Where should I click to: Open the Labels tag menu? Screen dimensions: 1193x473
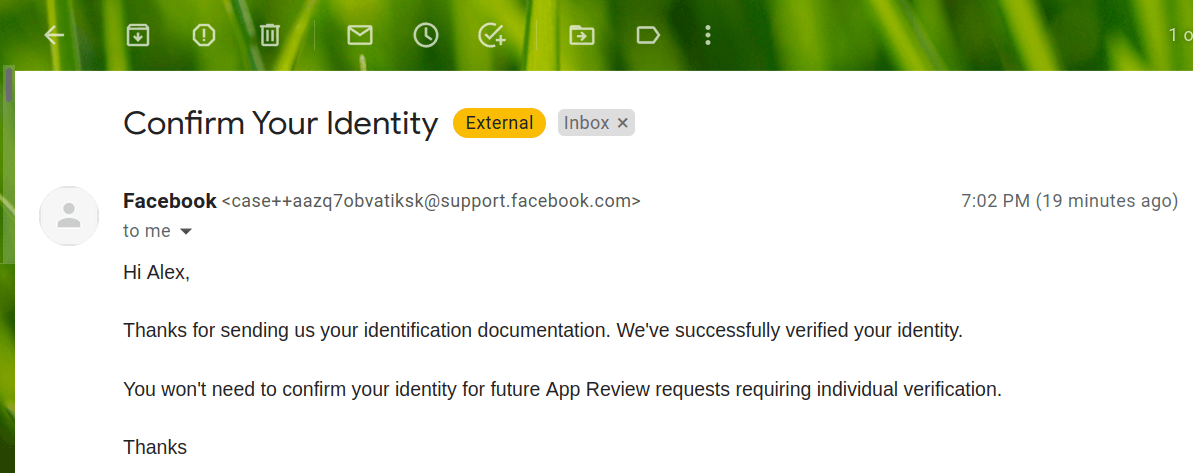pos(648,35)
